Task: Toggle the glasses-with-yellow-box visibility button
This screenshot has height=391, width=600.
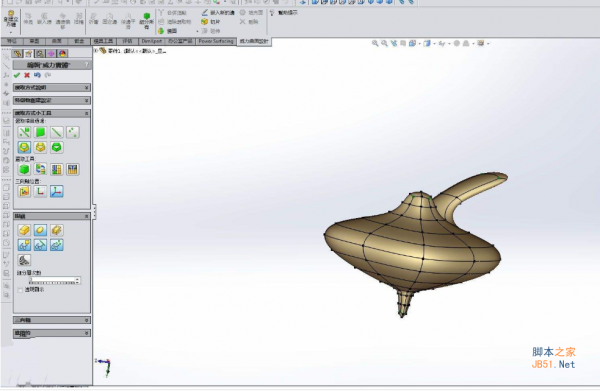Action: pos(24,245)
